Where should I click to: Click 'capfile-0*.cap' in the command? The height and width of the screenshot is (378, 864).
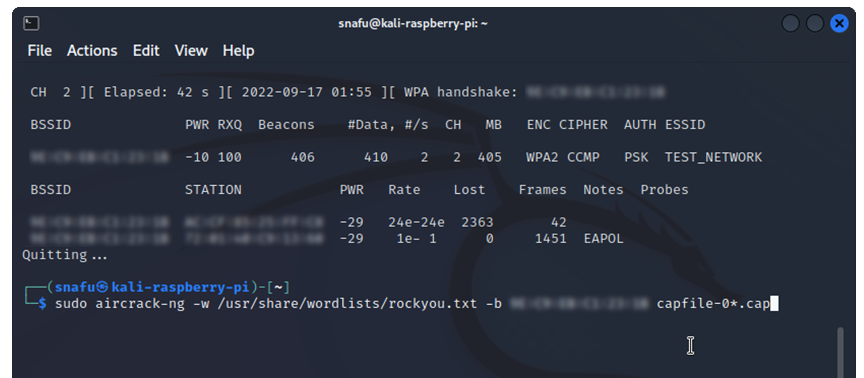[x=713, y=304]
